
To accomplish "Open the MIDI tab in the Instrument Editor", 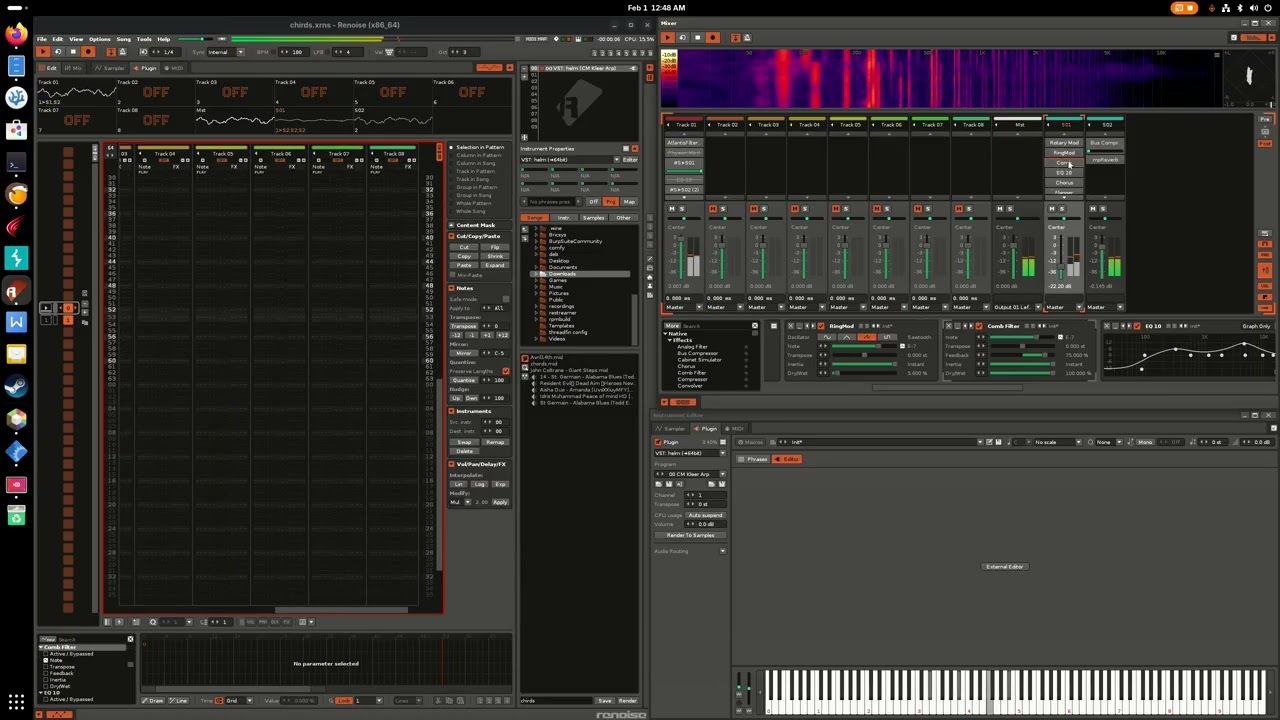I will pos(735,429).
